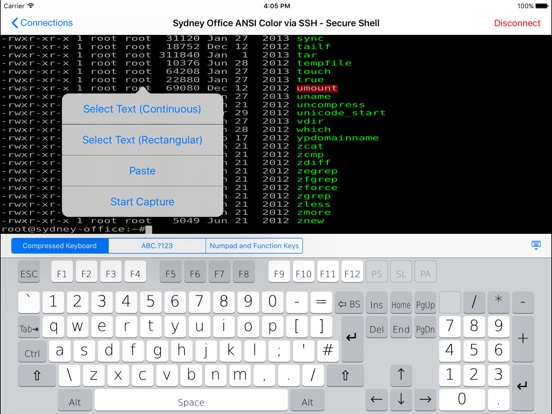
Task: Tap the semicolon key
Action: click(x=279, y=351)
